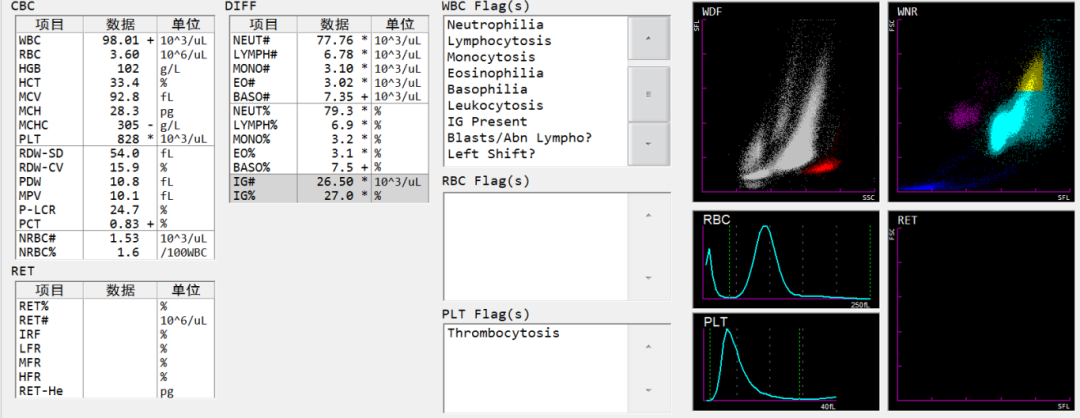Click the PLT Flag(s) list up arrow

[648, 348]
